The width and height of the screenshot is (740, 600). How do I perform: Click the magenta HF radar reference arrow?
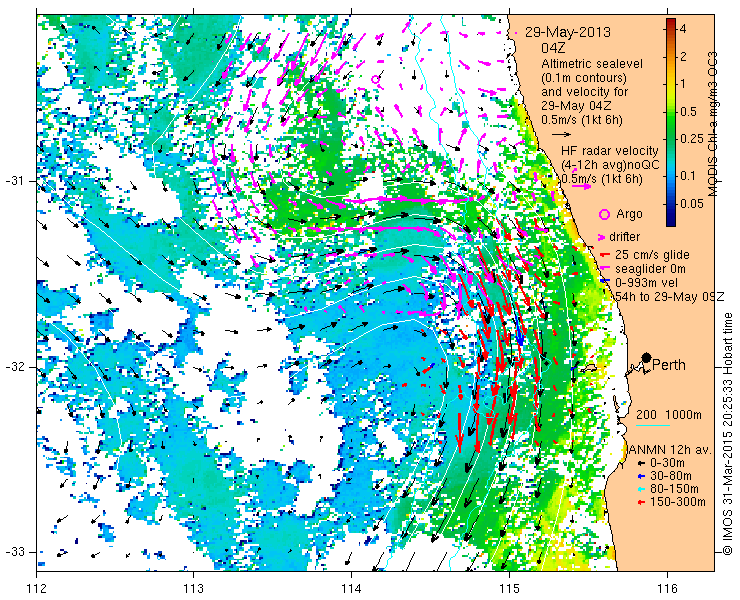[581, 186]
